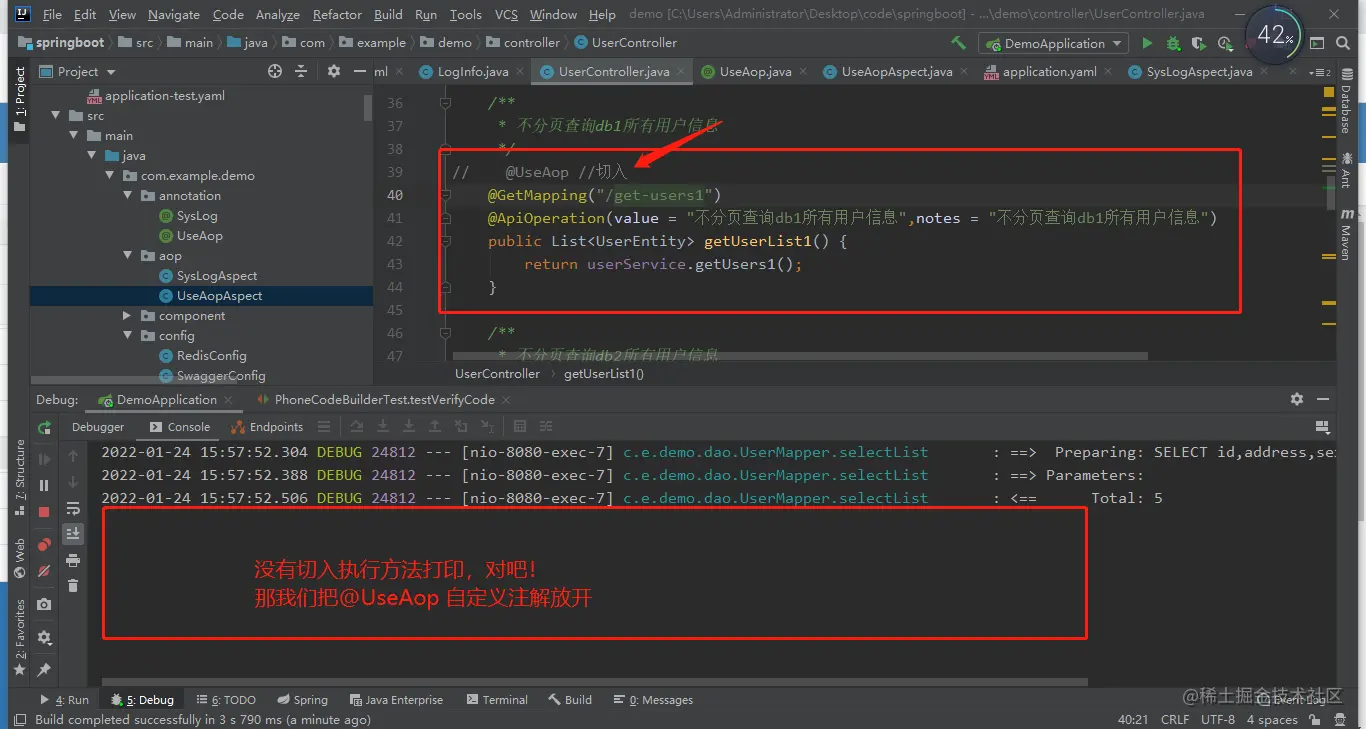This screenshot has width=1366, height=729.
Task: Click the green Run button in toolbar
Action: [x=1147, y=43]
